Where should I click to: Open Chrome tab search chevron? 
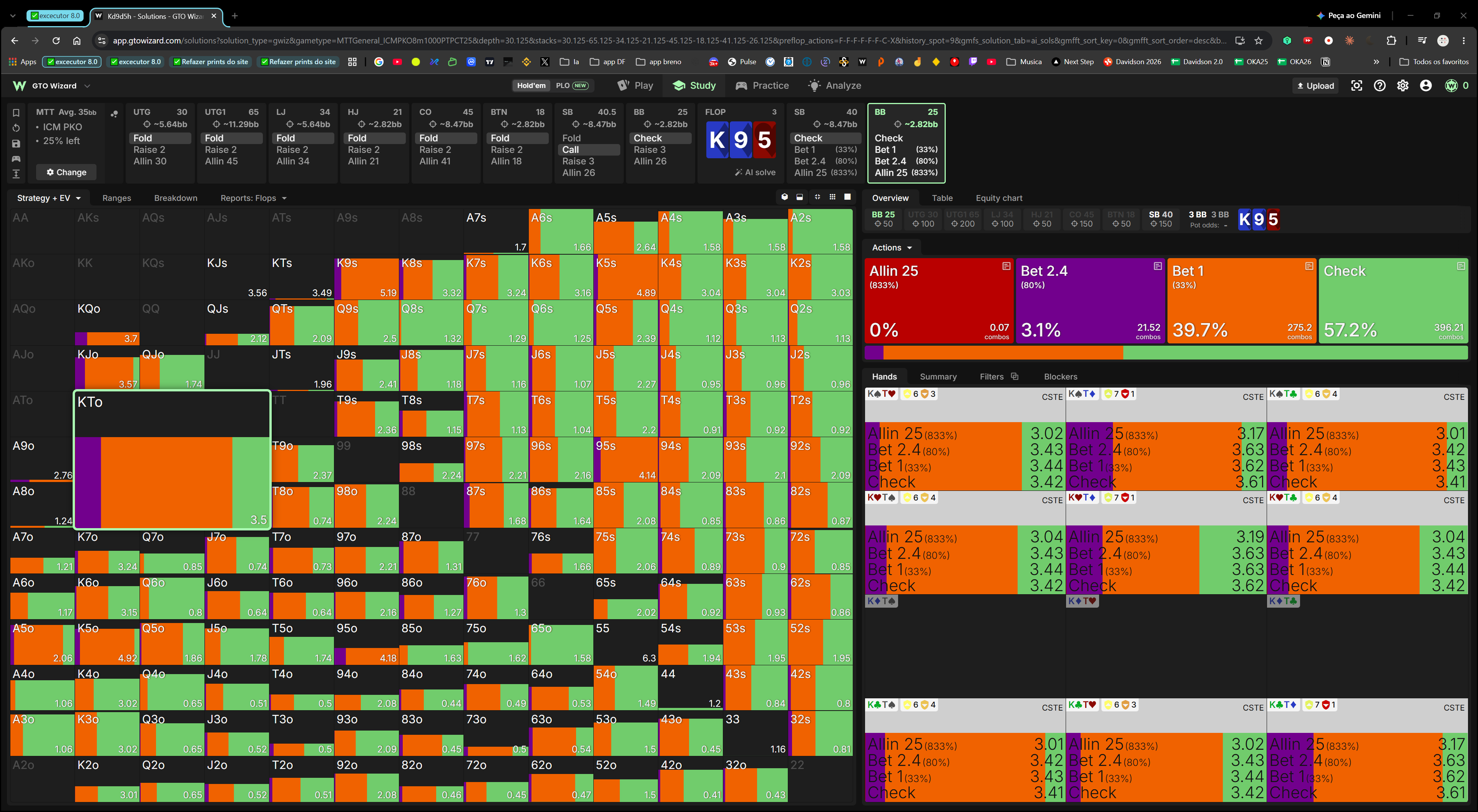[x=13, y=15]
